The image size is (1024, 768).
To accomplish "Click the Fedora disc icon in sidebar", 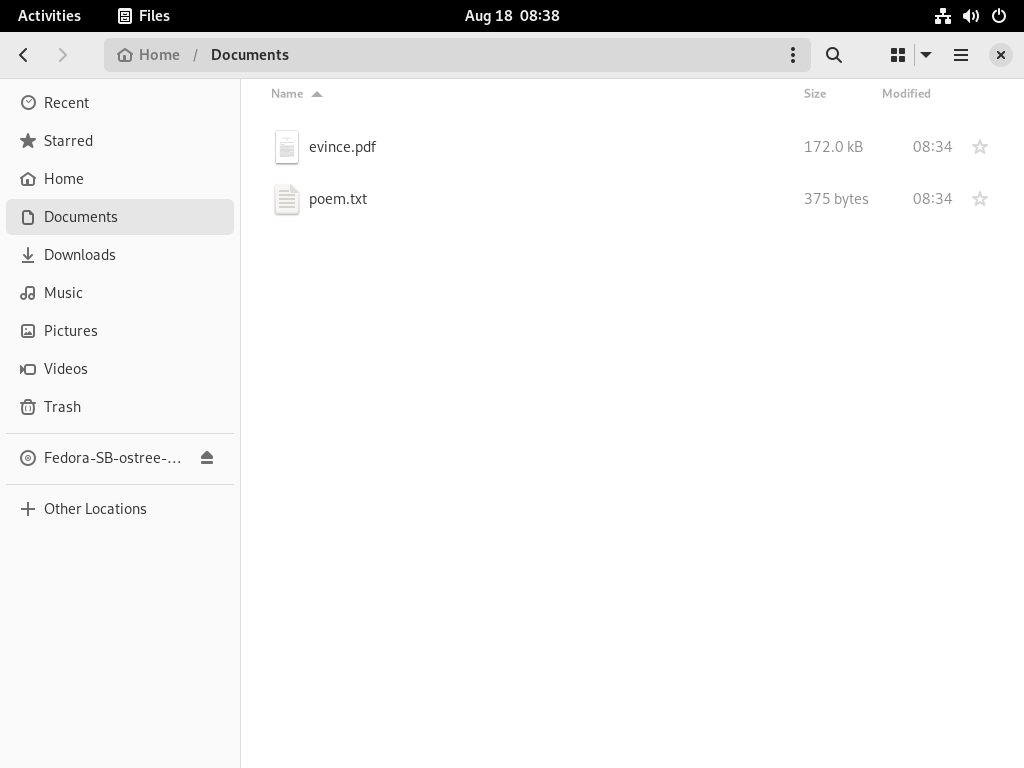I will coord(28,458).
